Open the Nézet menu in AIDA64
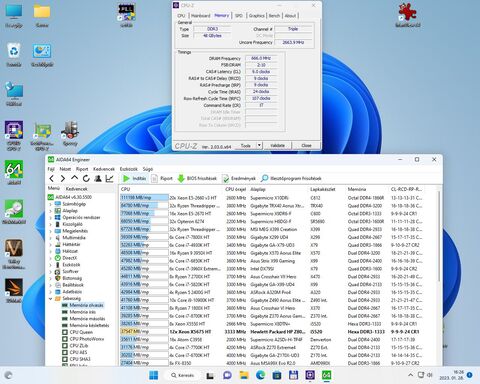480x384 pixels. tap(65, 169)
